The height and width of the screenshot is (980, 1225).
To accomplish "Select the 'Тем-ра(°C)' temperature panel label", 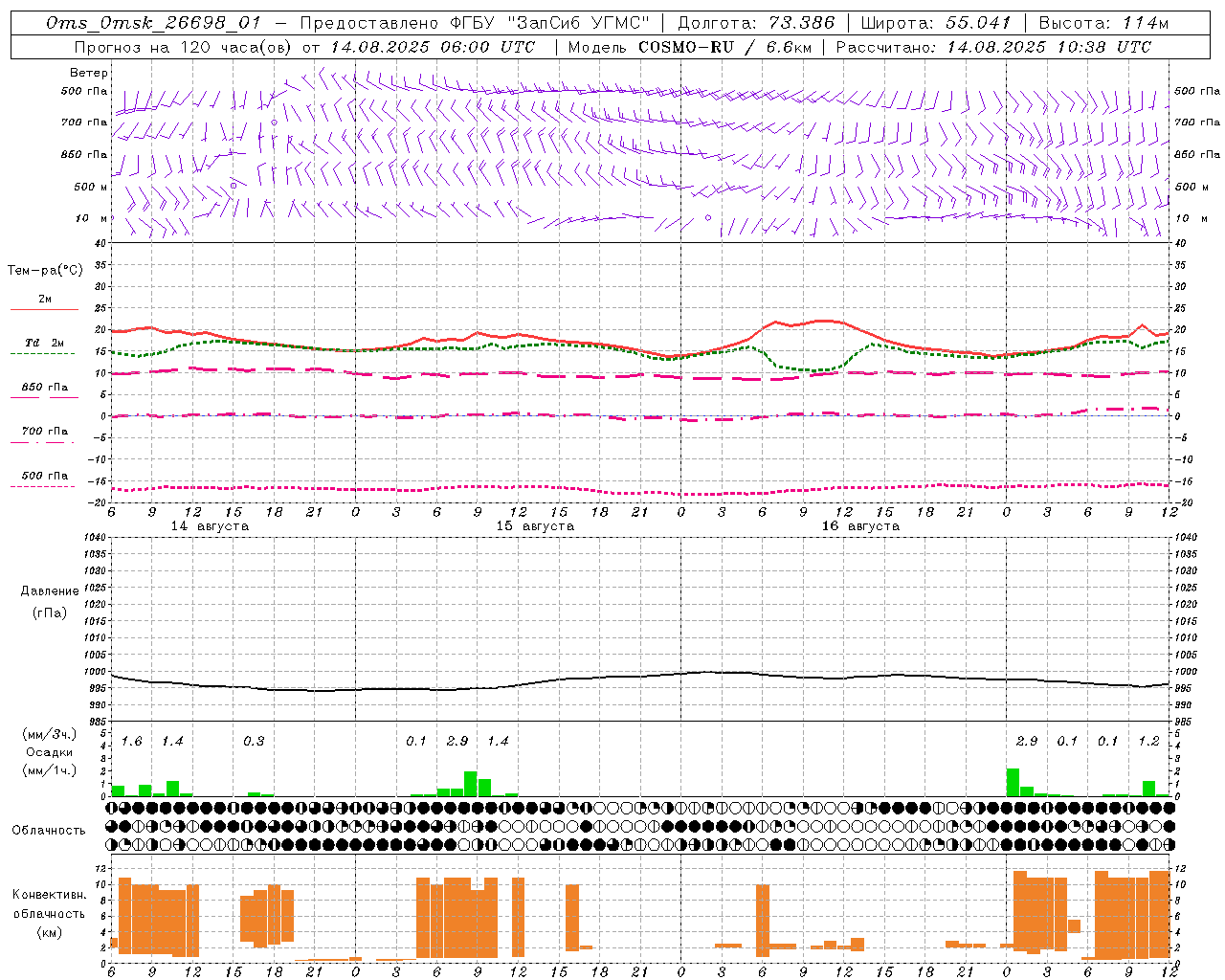I will pos(45,271).
